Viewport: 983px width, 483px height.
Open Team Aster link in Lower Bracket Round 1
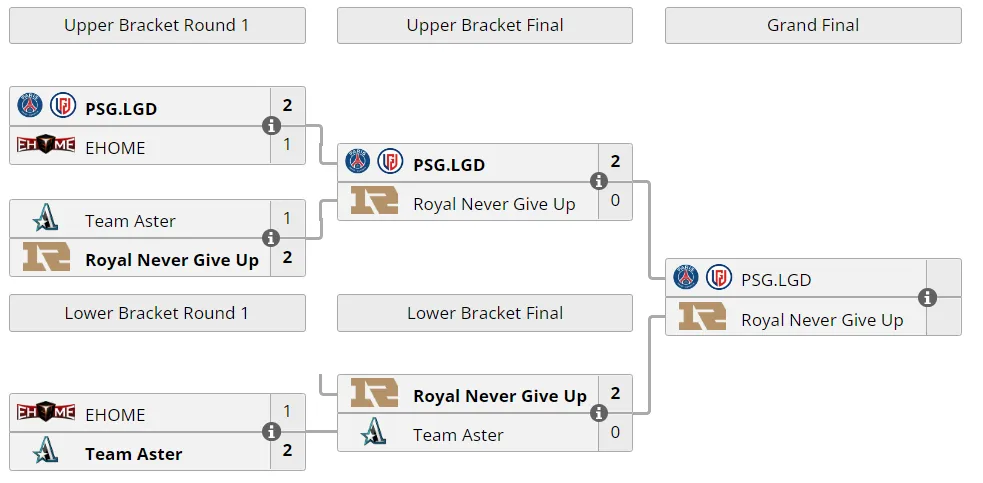click(134, 454)
